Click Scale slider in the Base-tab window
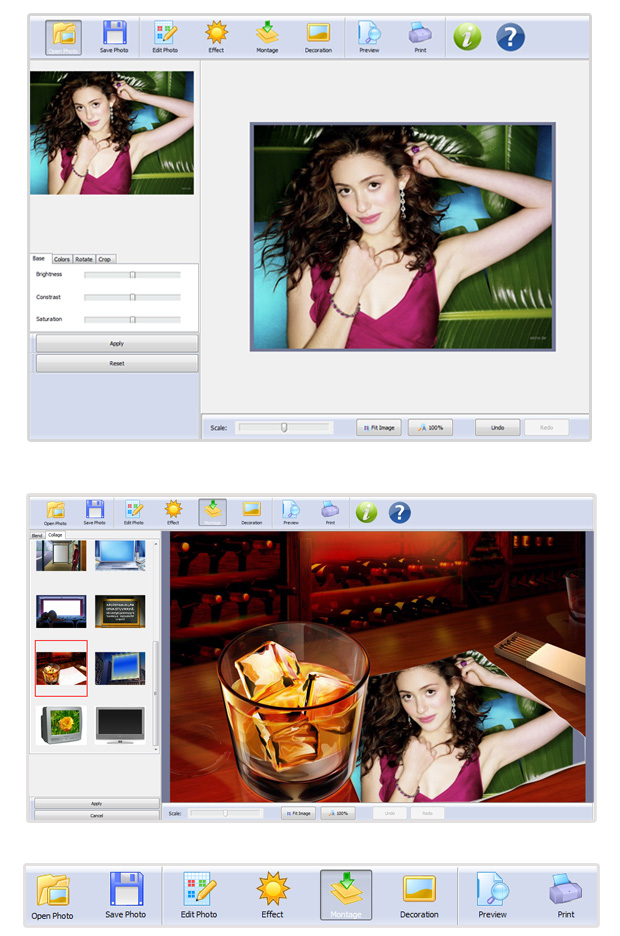This screenshot has width=620, height=936. tap(284, 427)
